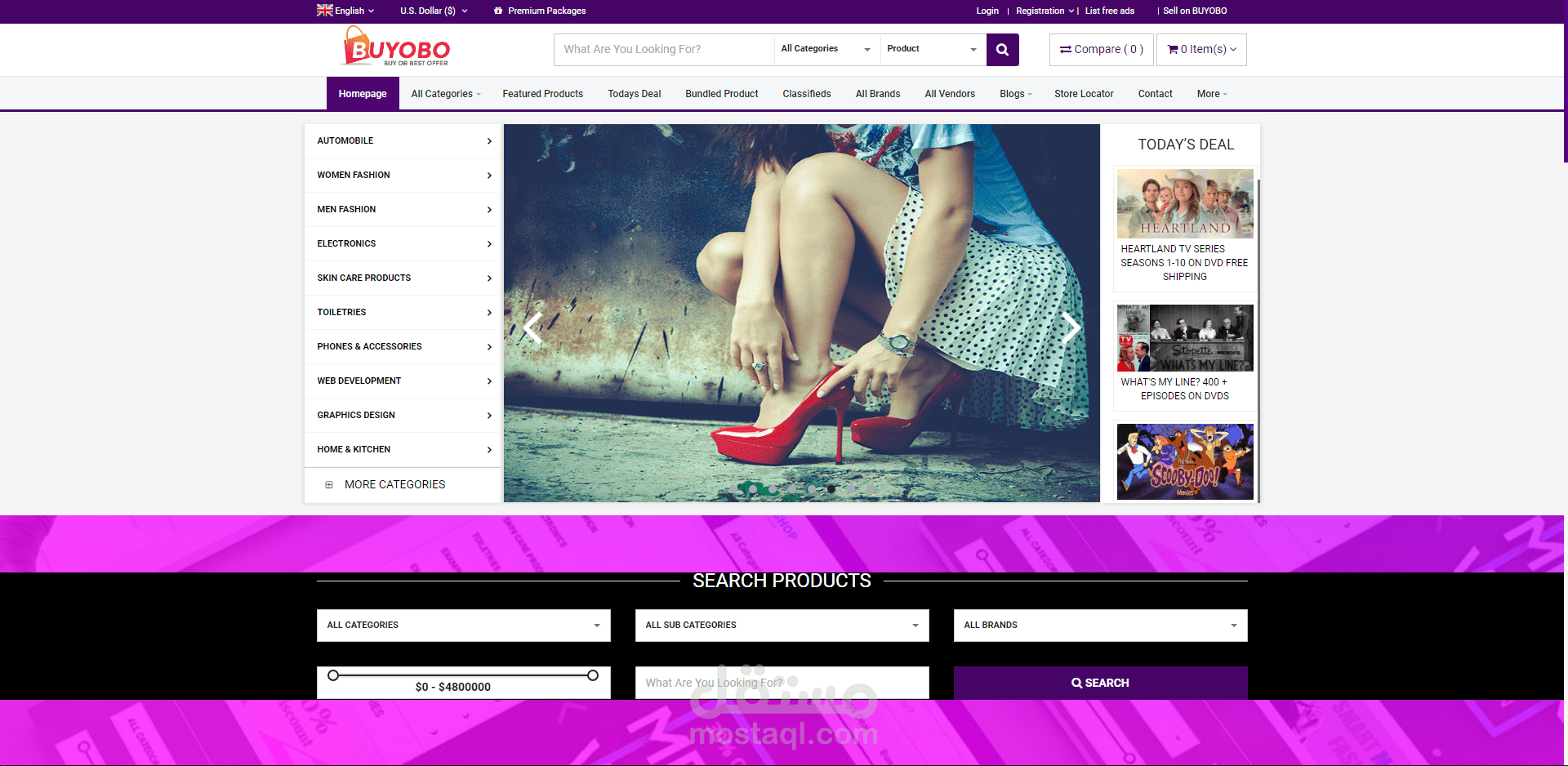This screenshot has width=1568, height=766.
Task: Click the Premium Packages link
Action: [x=546, y=11]
